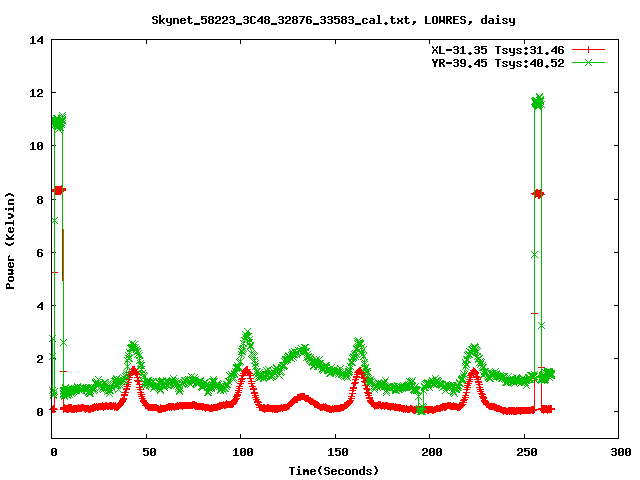Image resolution: width=640 pixels, height=480 pixels.
Task: Click the red peak near 43 seconds
Action: tap(133, 372)
